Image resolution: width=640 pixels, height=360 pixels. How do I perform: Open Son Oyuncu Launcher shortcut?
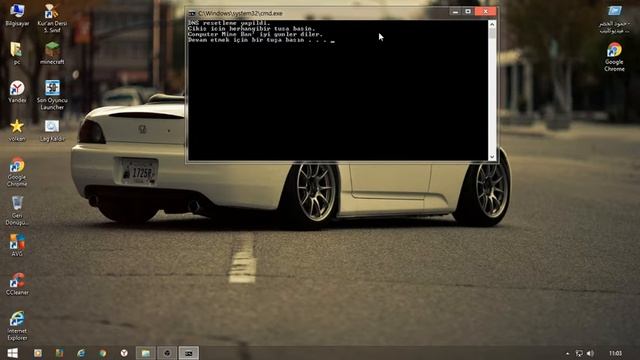52,95
